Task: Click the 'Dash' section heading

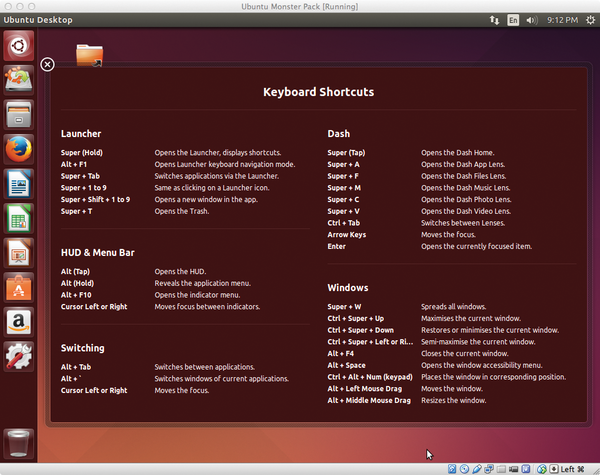Action: tap(339, 134)
